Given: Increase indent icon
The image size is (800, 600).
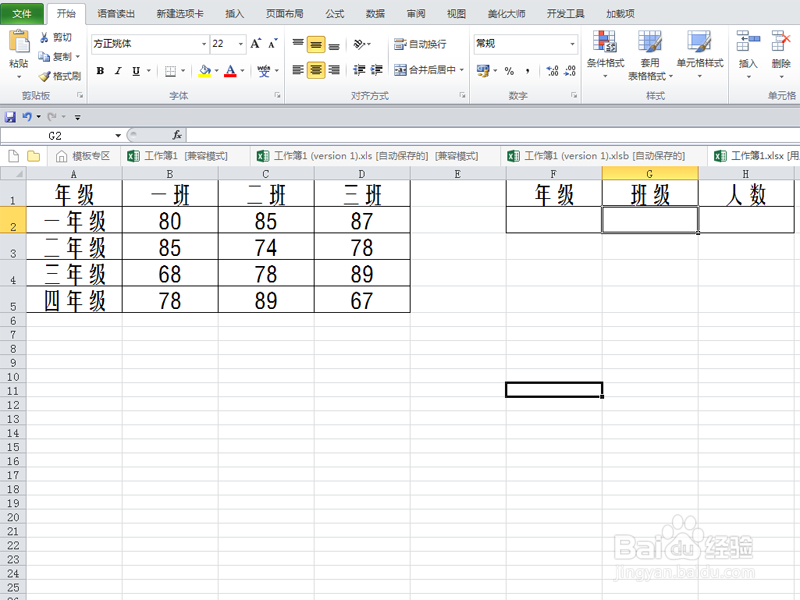Looking at the screenshot, I should click(377, 70).
